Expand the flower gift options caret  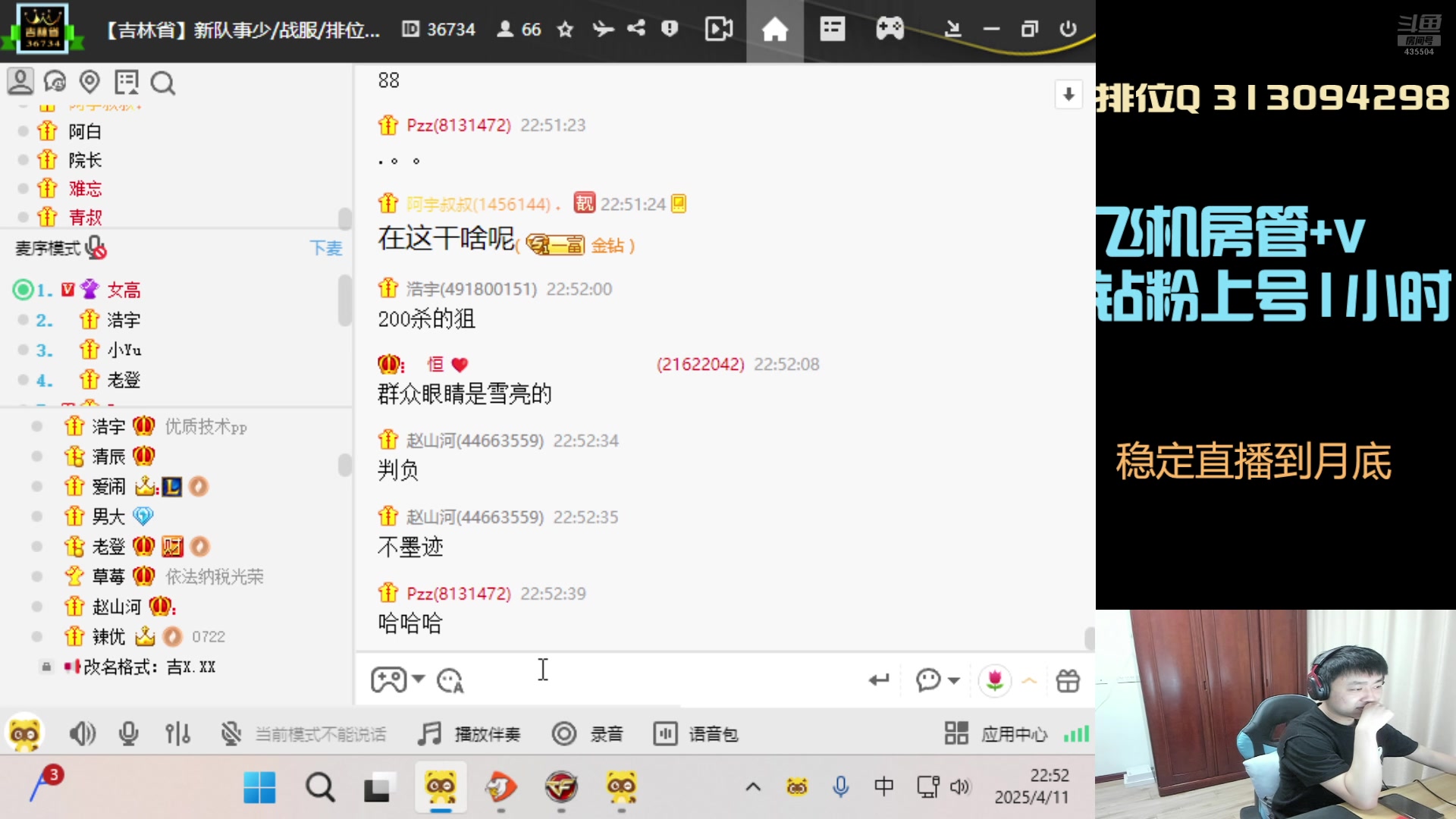[x=1029, y=681]
